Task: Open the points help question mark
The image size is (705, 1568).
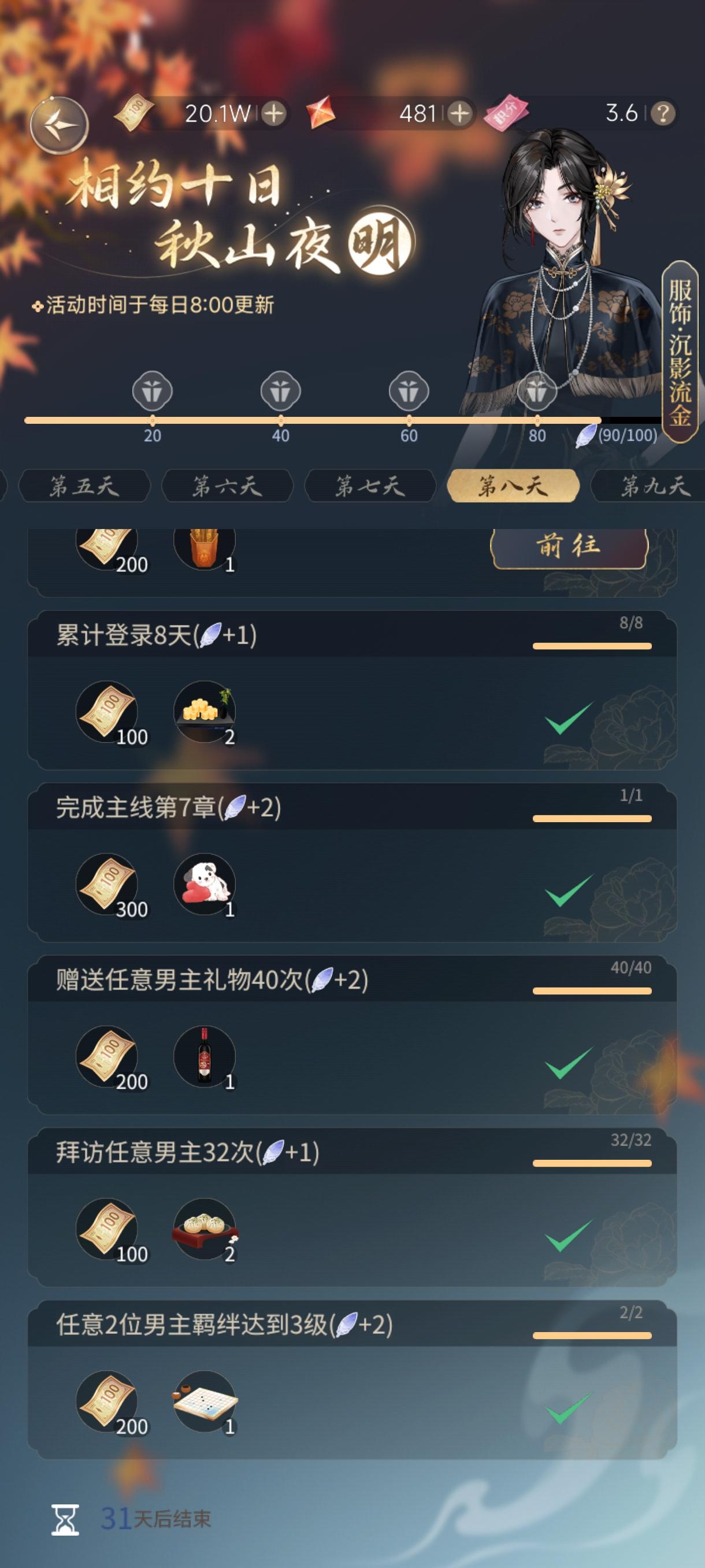Action: click(662, 113)
